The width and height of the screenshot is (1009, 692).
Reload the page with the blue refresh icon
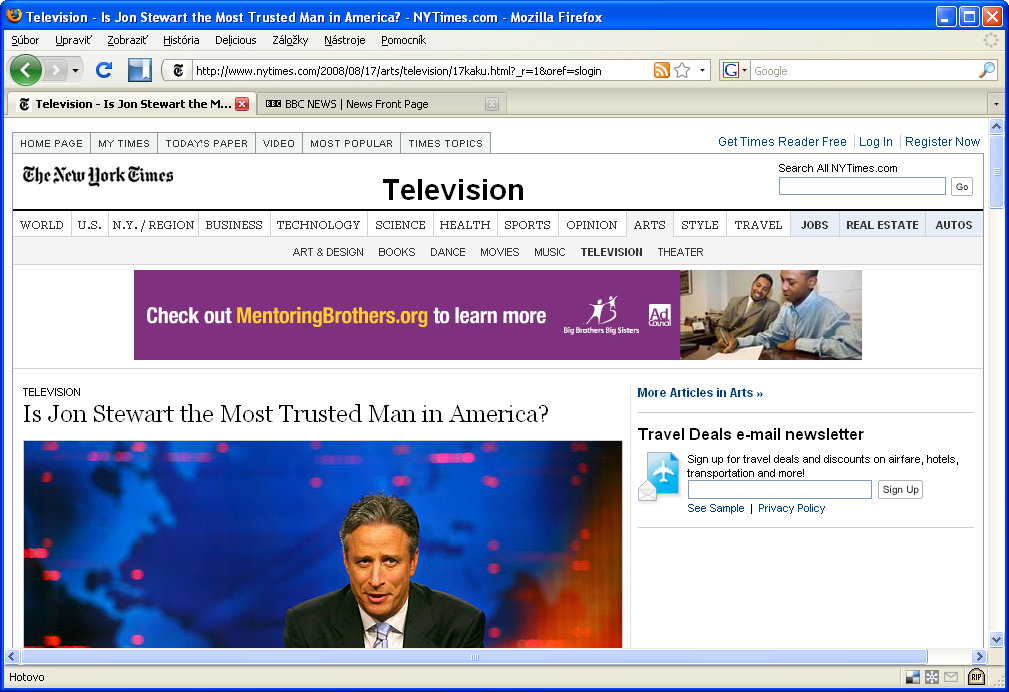click(x=104, y=70)
